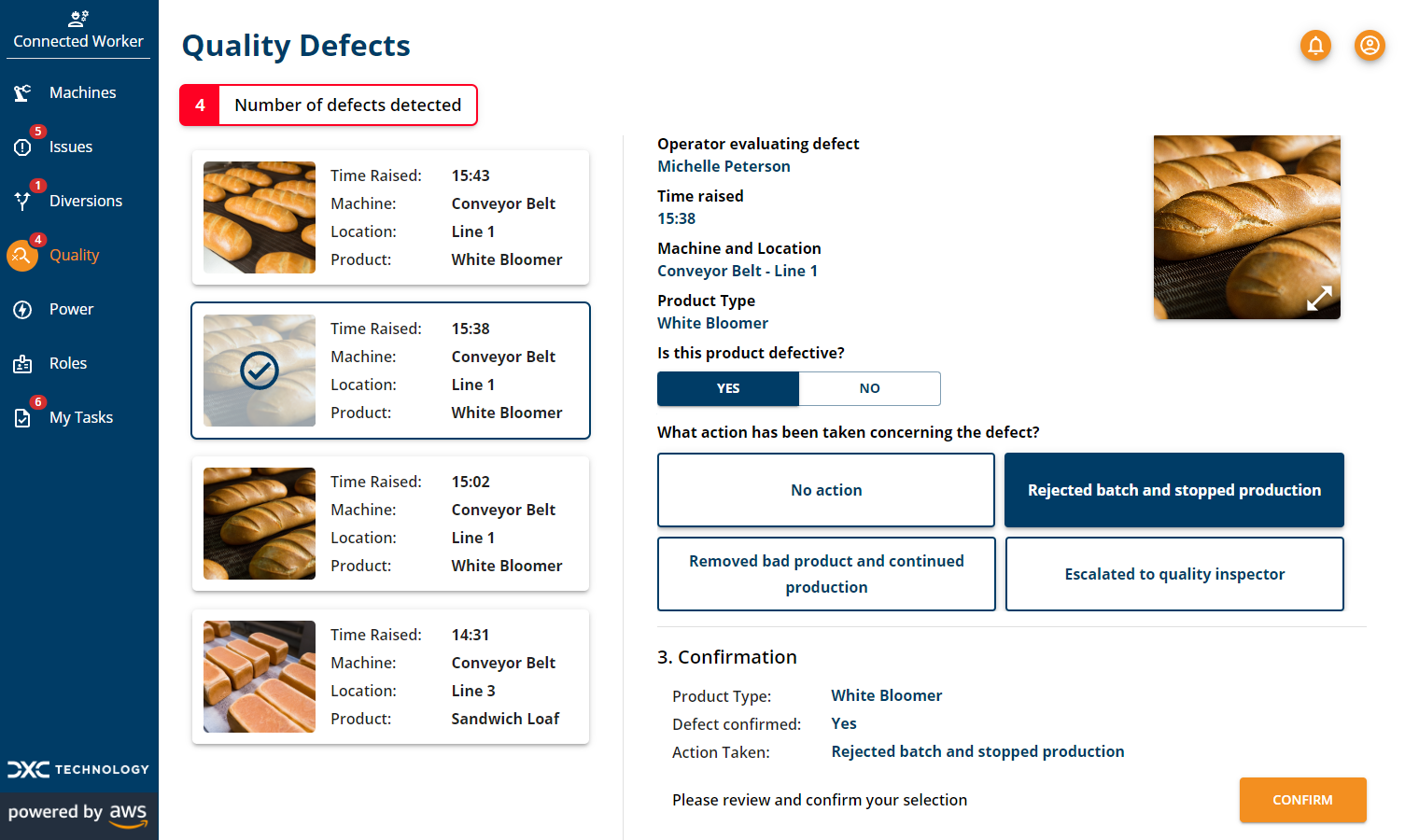Expand the bread image to fullscreen
This screenshot has width=1405, height=840.
tap(1318, 299)
